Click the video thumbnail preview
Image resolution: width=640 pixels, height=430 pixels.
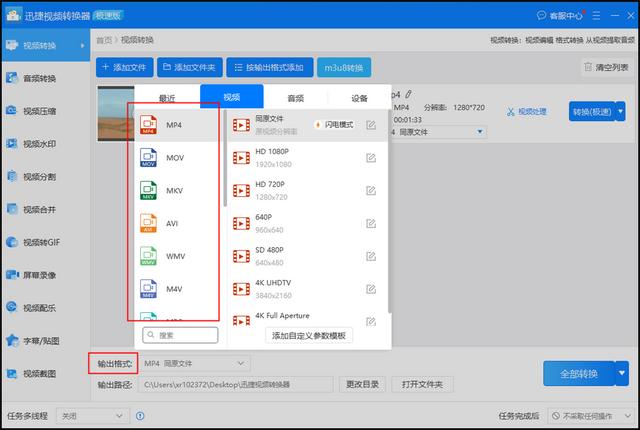coord(116,113)
